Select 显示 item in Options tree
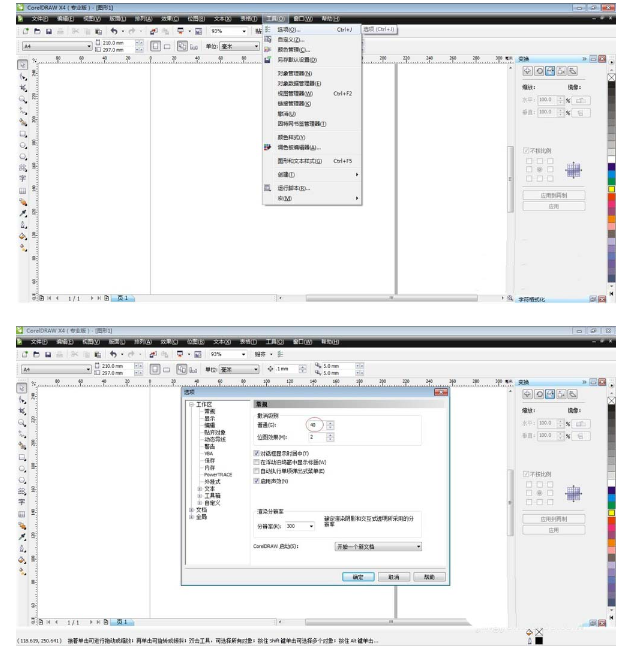The width and height of the screenshot is (634, 658). pos(209,419)
